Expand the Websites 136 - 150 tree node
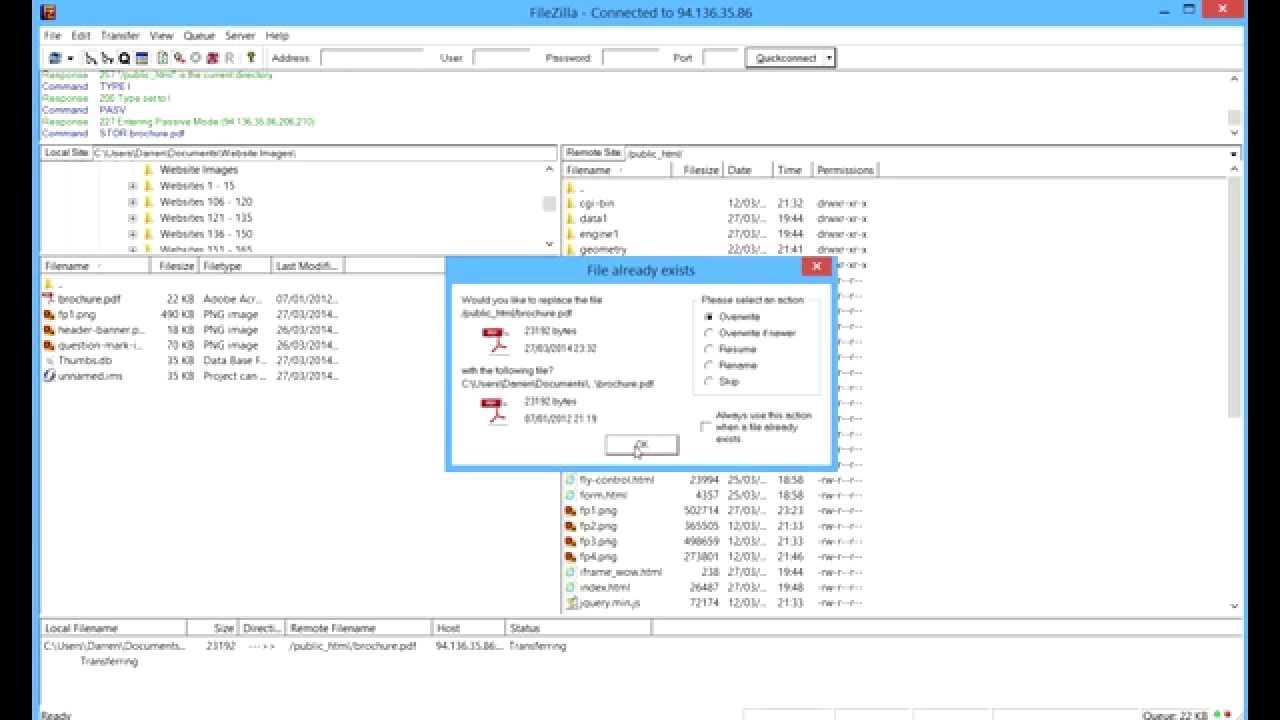This screenshot has width=1280, height=720. pyautogui.click(x=132, y=234)
